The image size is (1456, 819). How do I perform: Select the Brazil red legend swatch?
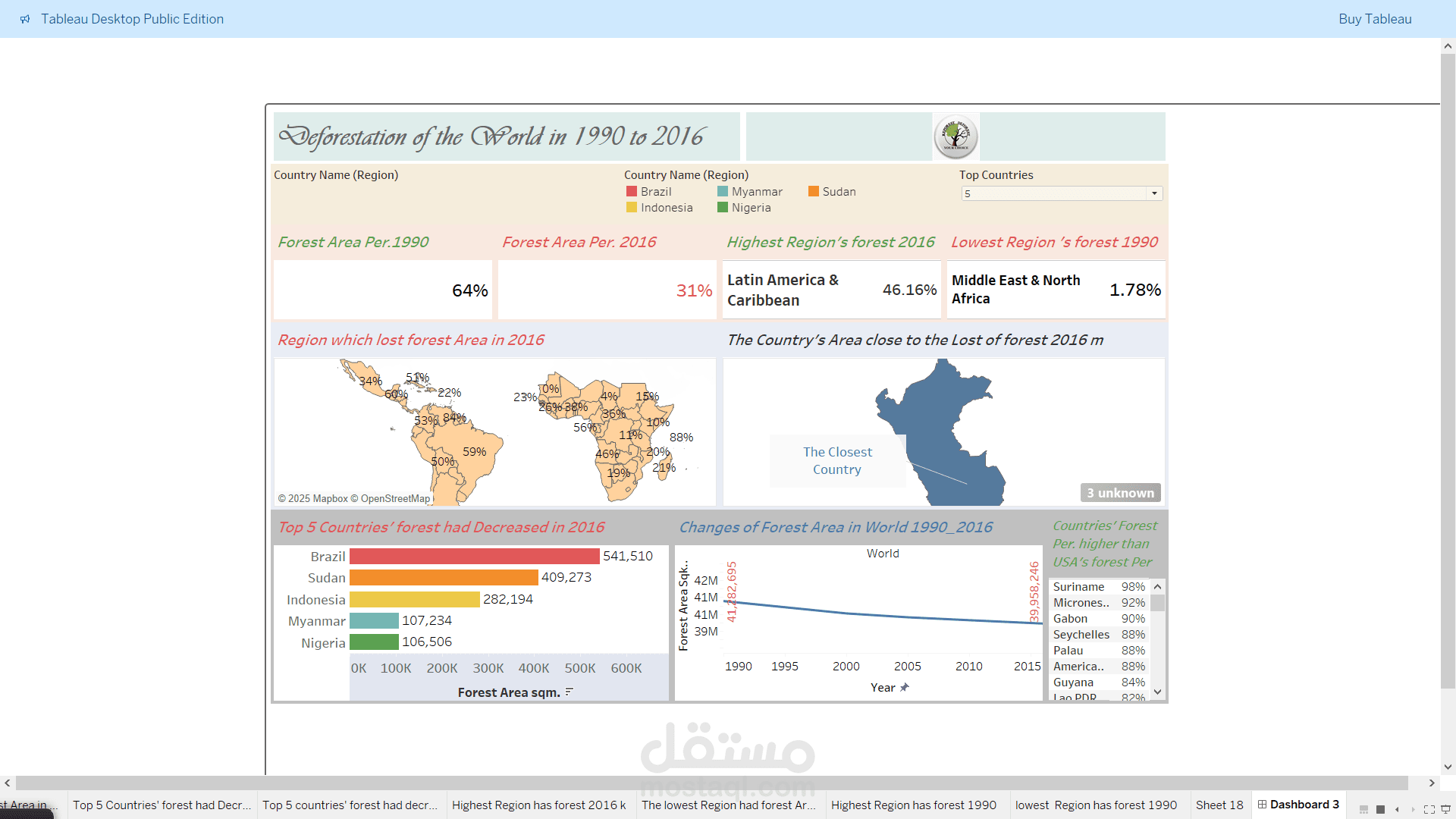(632, 192)
